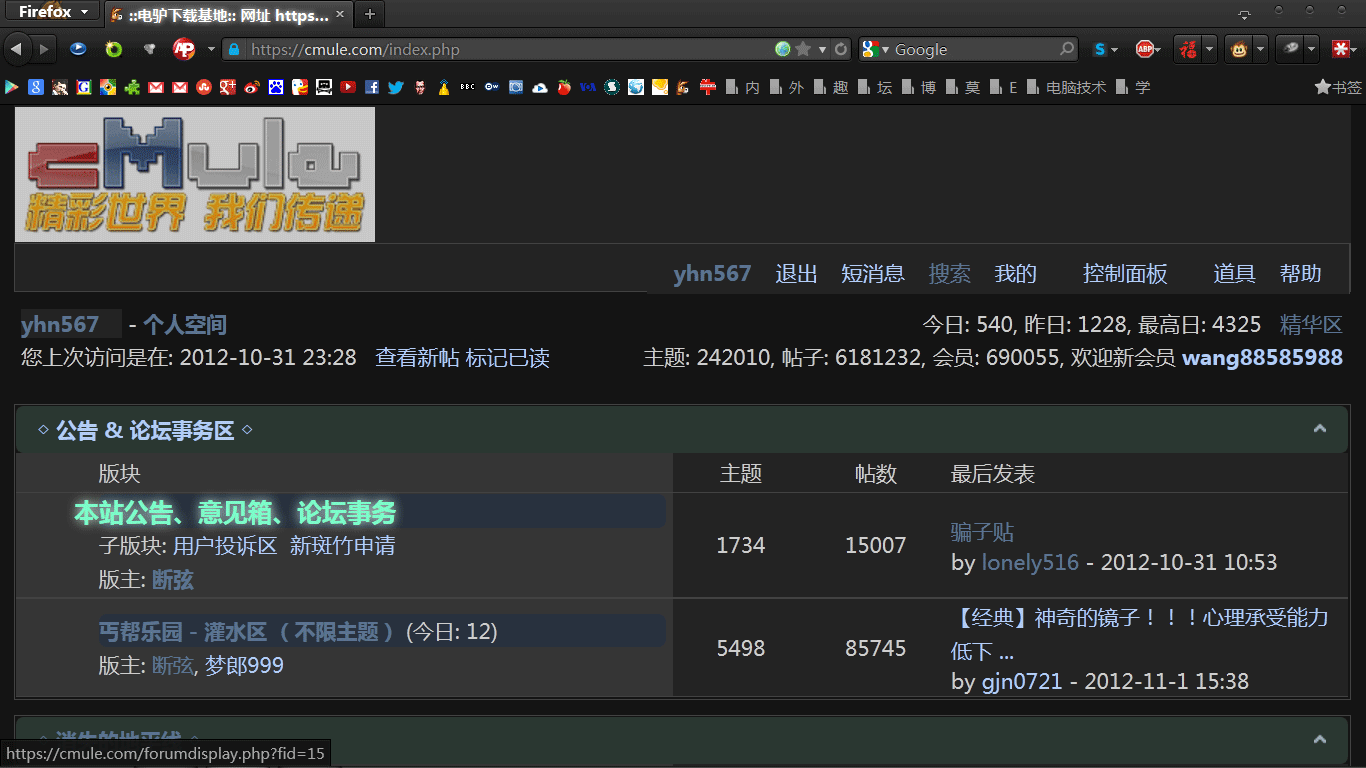Open the dropdown arrow beside the monkey icon
The height and width of the screenshot is (768, 1366).
click(1260, 49)
